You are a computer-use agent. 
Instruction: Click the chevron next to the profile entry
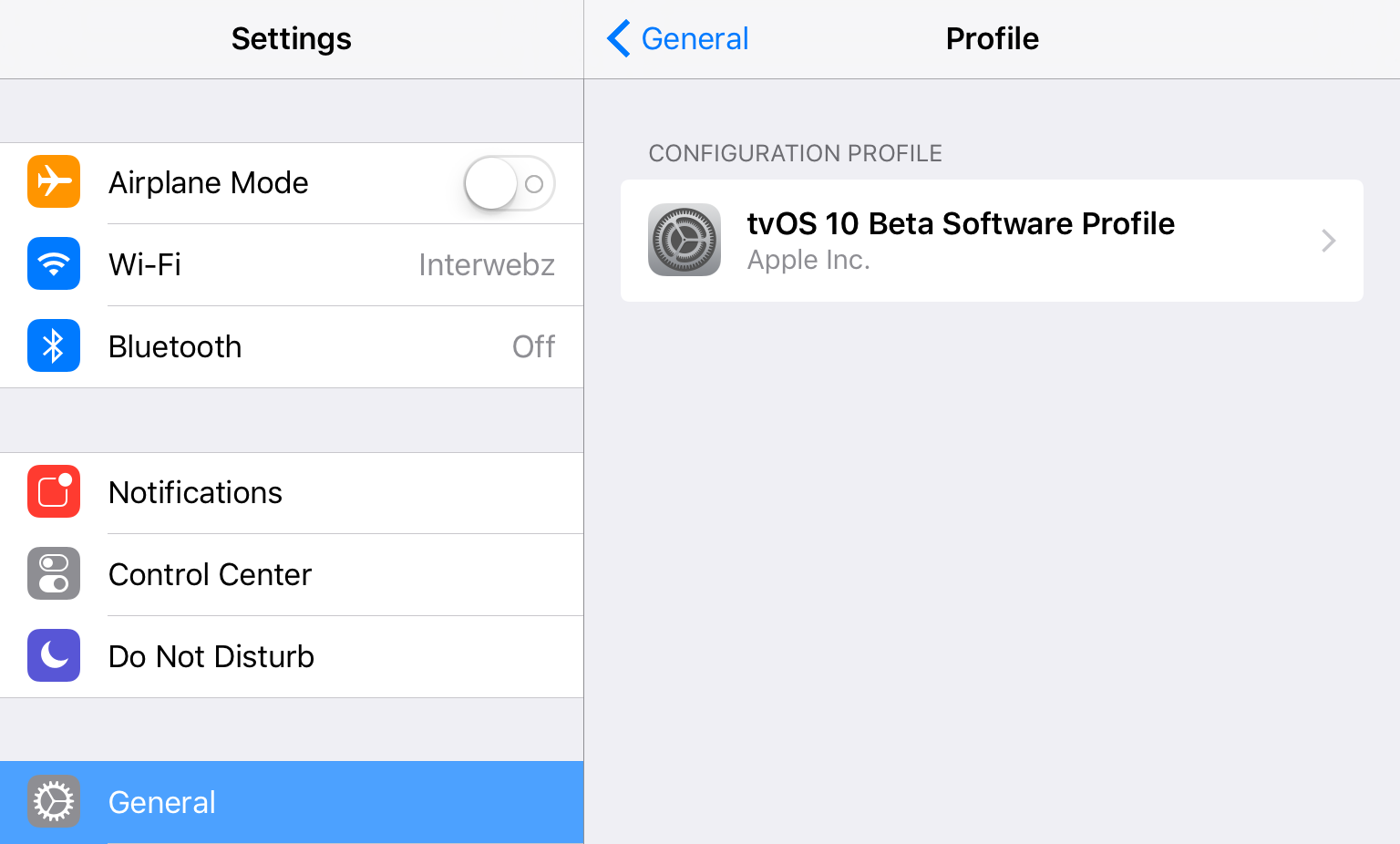(x=1328, y=240)
